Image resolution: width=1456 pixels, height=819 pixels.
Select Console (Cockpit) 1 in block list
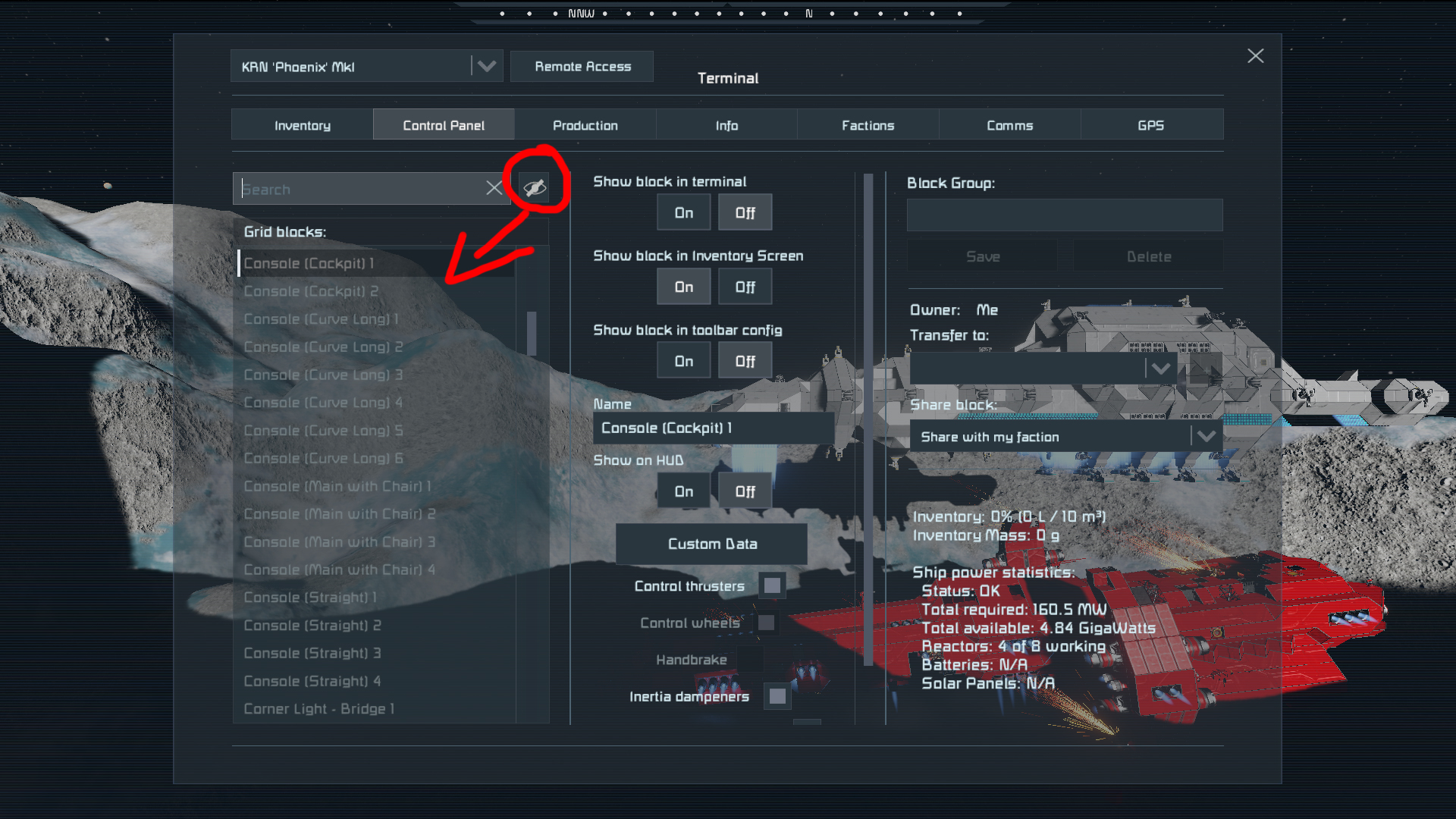click(x=377, y=263)
